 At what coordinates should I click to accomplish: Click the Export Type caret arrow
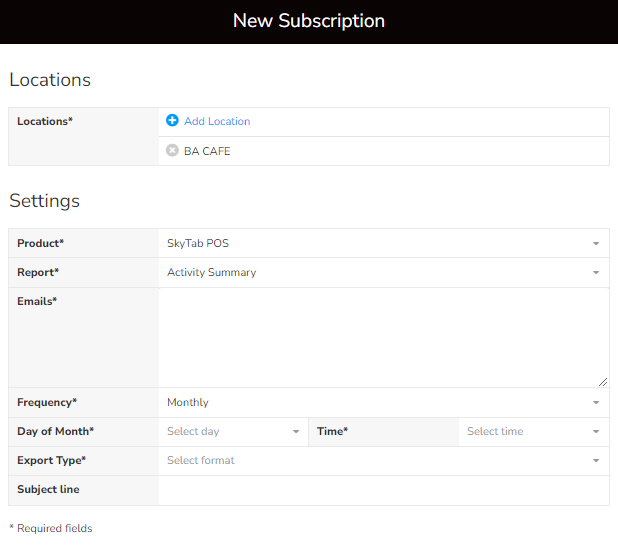pyautogui.click(x=596, y=461)
